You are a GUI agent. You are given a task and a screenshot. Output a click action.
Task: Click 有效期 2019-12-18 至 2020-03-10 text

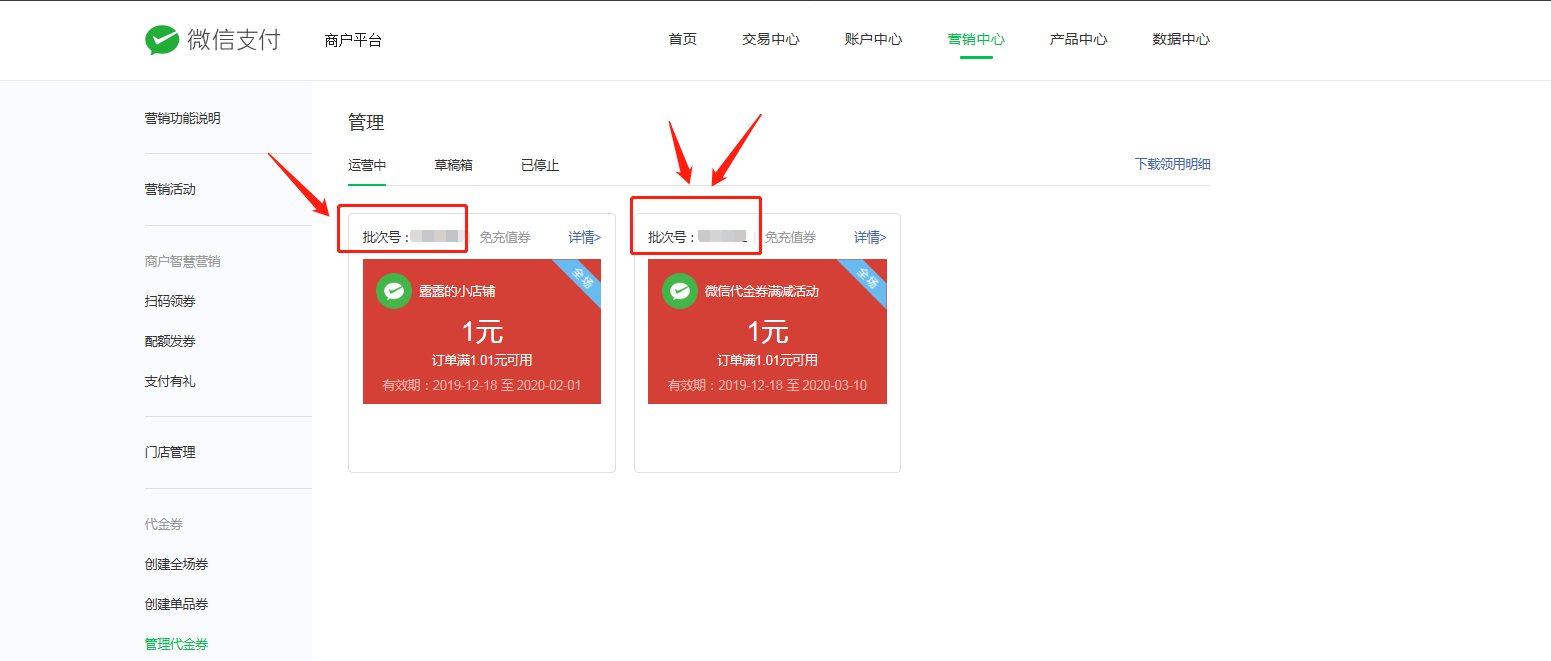click(x=767, y=385)
